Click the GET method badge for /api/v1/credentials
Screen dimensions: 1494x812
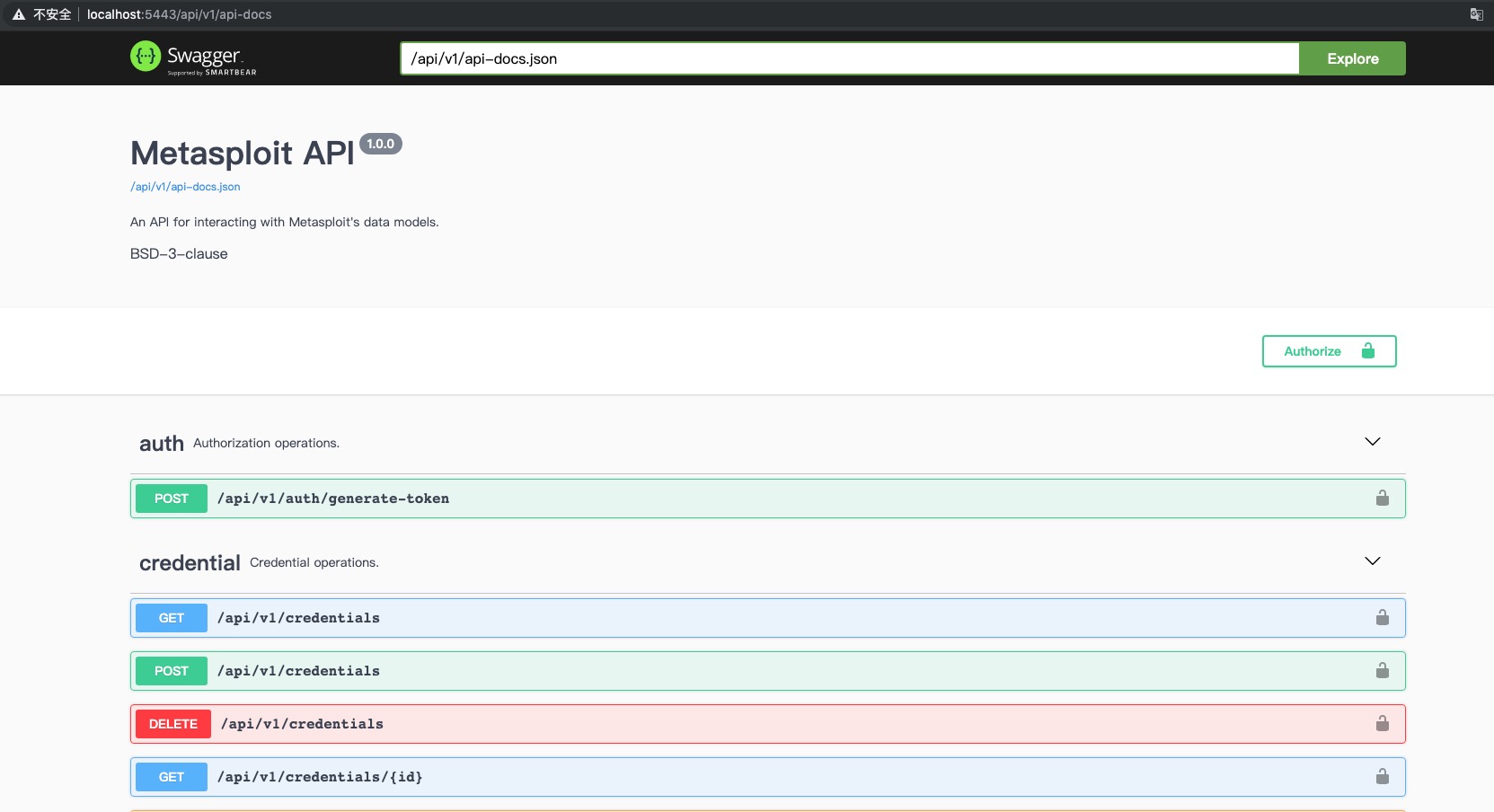point(172,618)
